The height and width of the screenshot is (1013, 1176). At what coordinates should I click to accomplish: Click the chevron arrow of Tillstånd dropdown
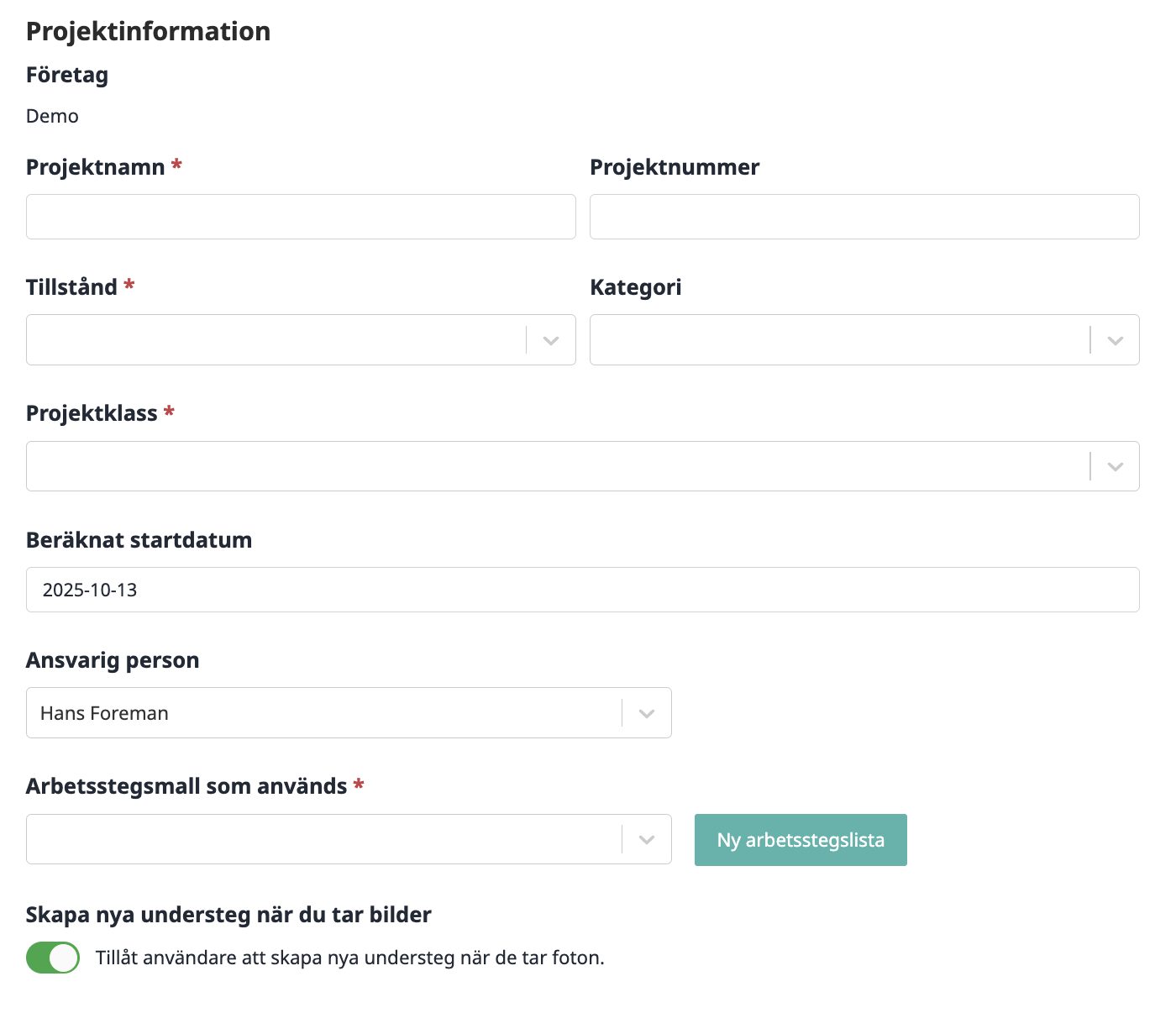(551, 340)
